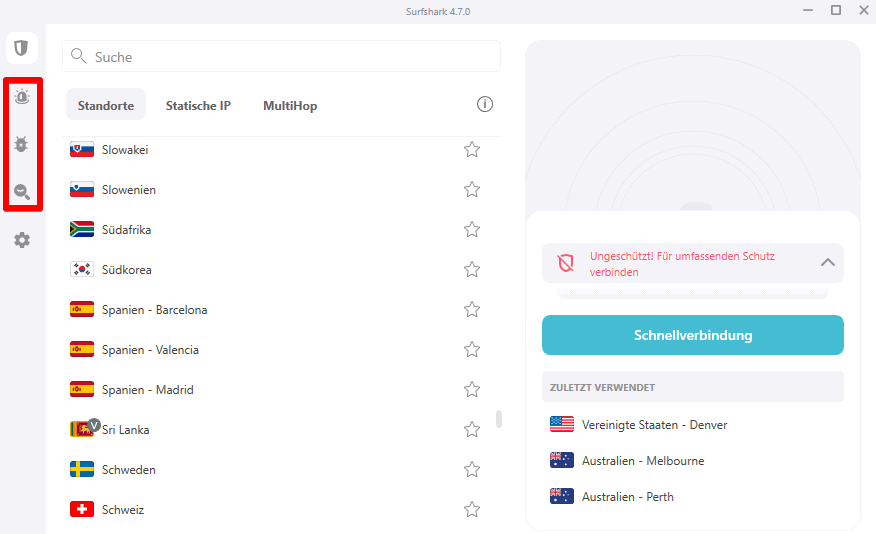Click the Südafrika flag icon
Screen dimensions: 876x534
(x=82, y=230)
